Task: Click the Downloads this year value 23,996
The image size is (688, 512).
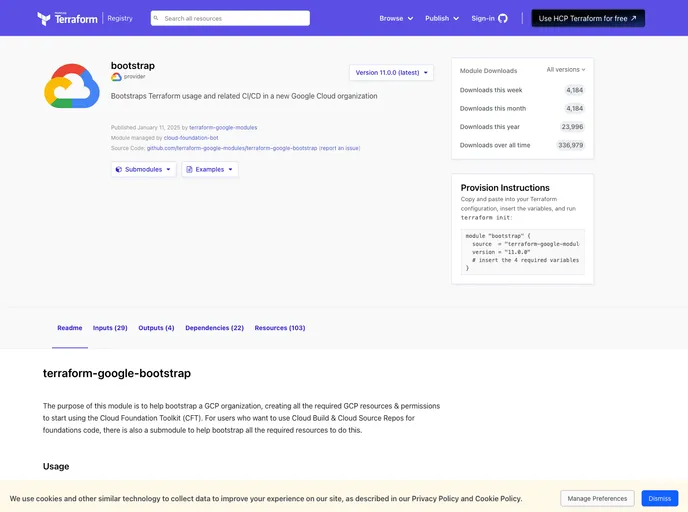Action: (x=572, y=127)
